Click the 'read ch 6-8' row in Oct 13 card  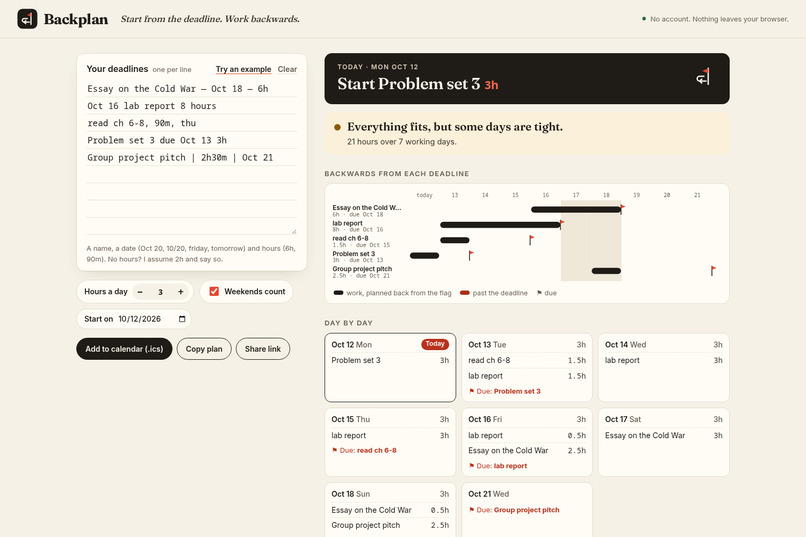click(x=527, y=361)
